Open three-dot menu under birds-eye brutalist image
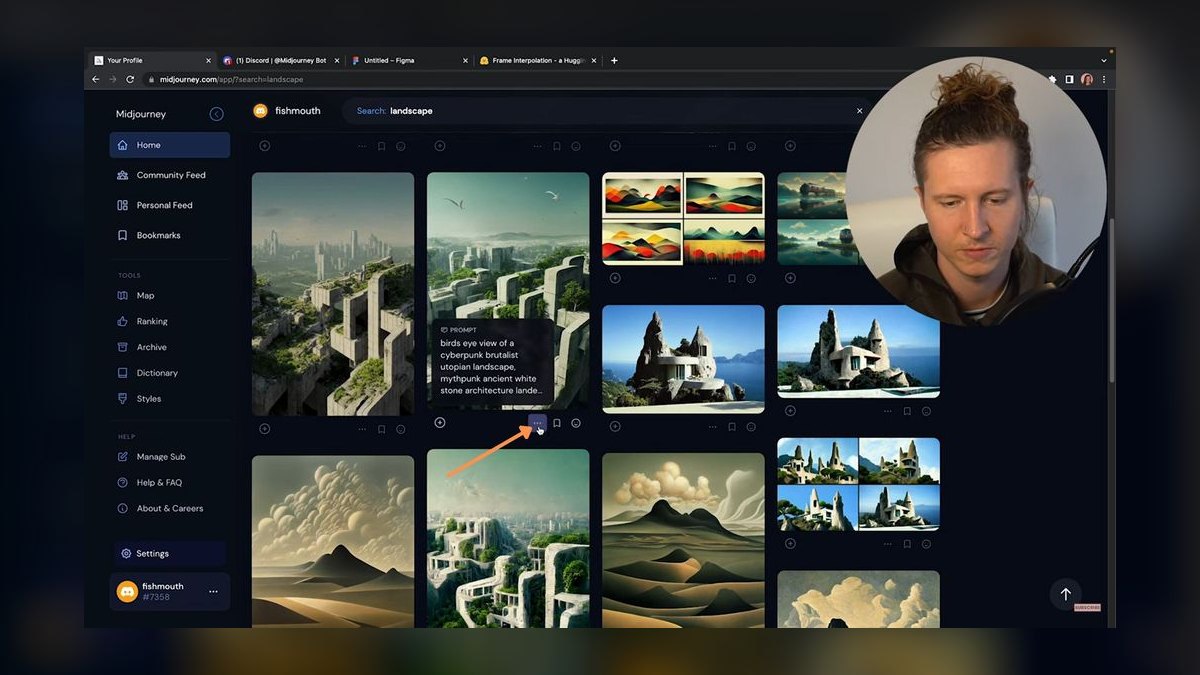Screen dimensions: 1200x675 tap(538, 423)
